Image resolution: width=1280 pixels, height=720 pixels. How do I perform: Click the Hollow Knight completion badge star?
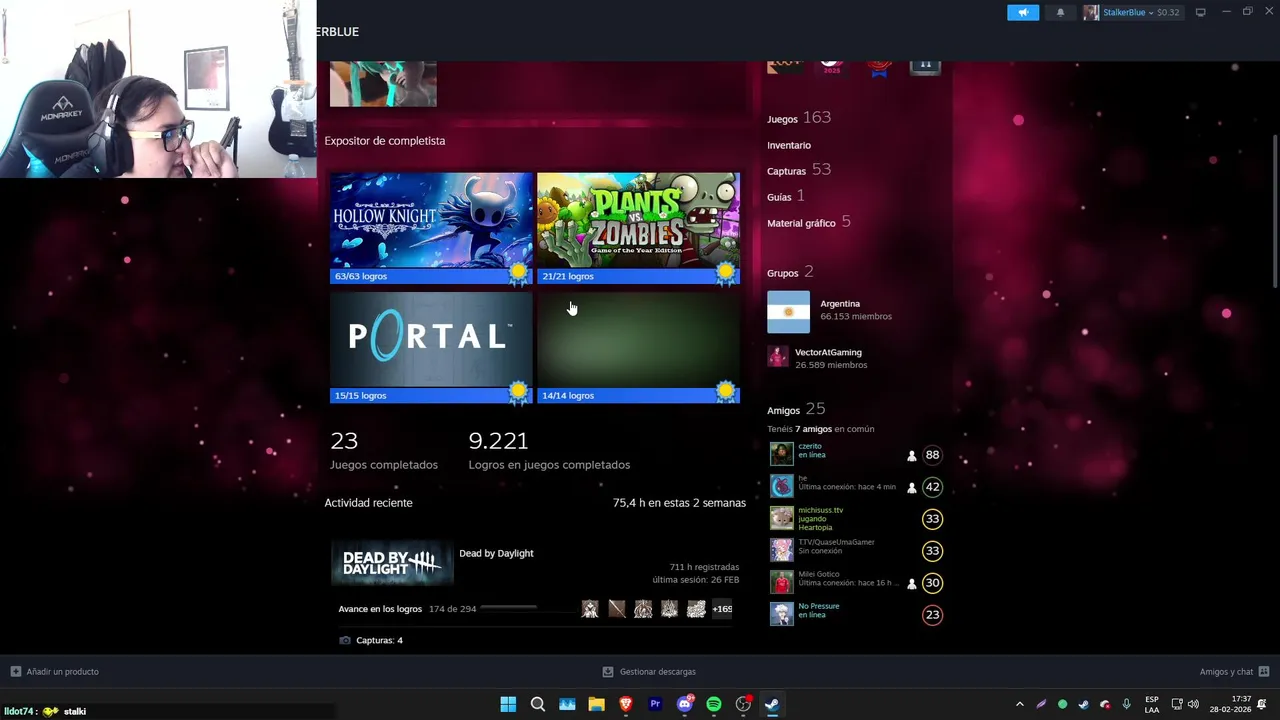pyautogui.click(x=518, y=273)
